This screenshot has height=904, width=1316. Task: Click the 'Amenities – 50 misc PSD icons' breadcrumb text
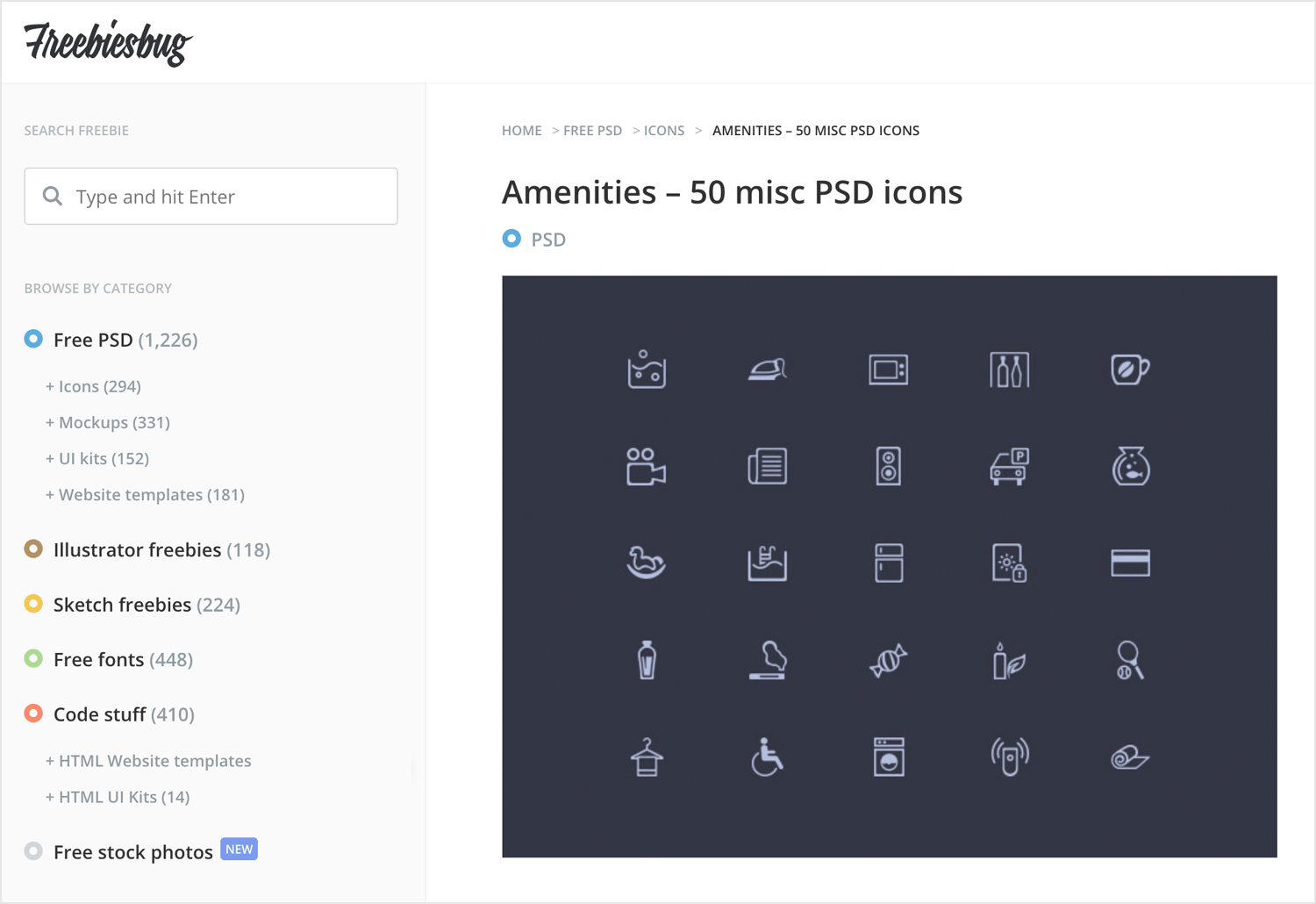click(816, 131)
